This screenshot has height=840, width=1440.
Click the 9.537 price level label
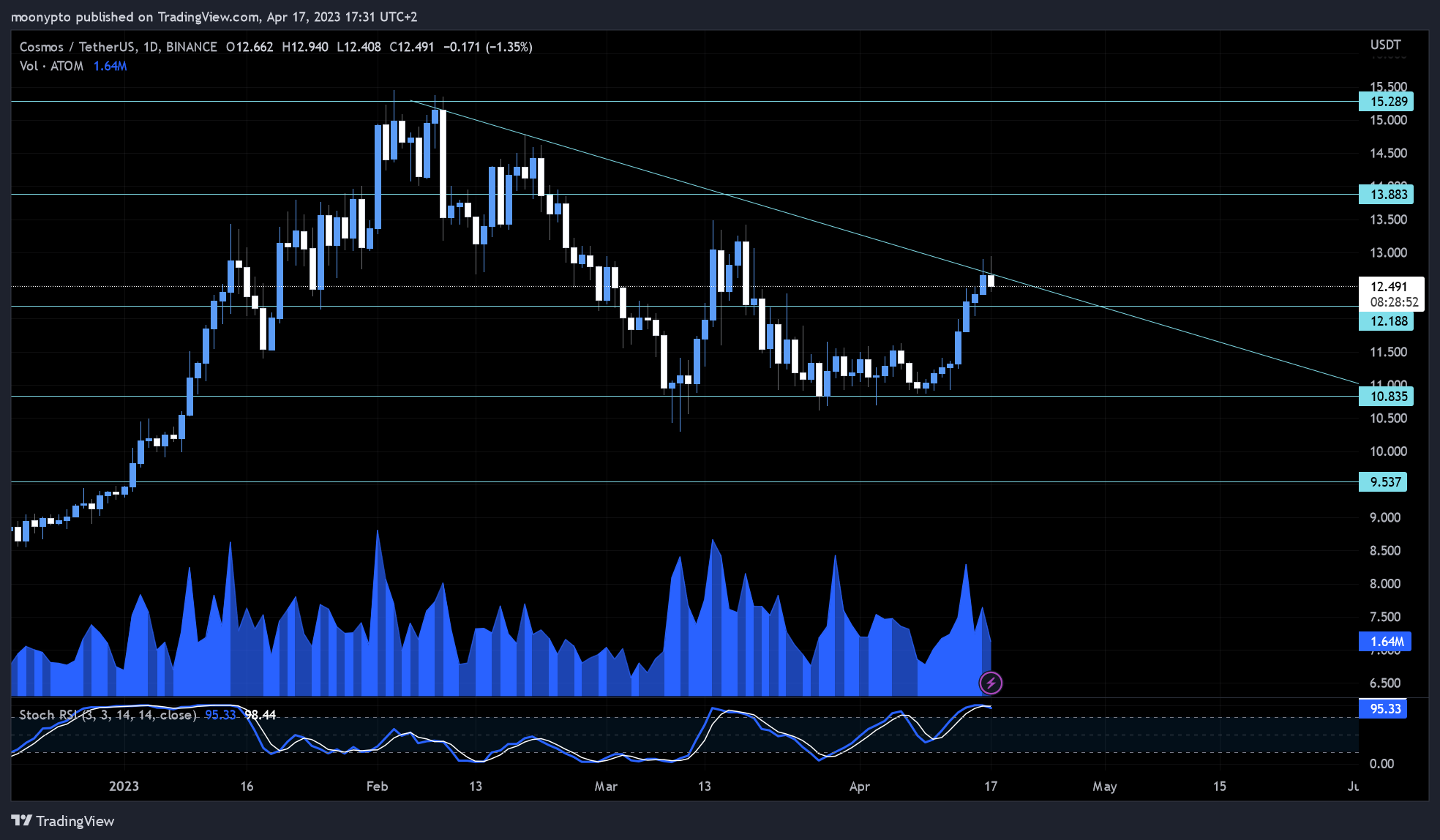coord(1383,482)
